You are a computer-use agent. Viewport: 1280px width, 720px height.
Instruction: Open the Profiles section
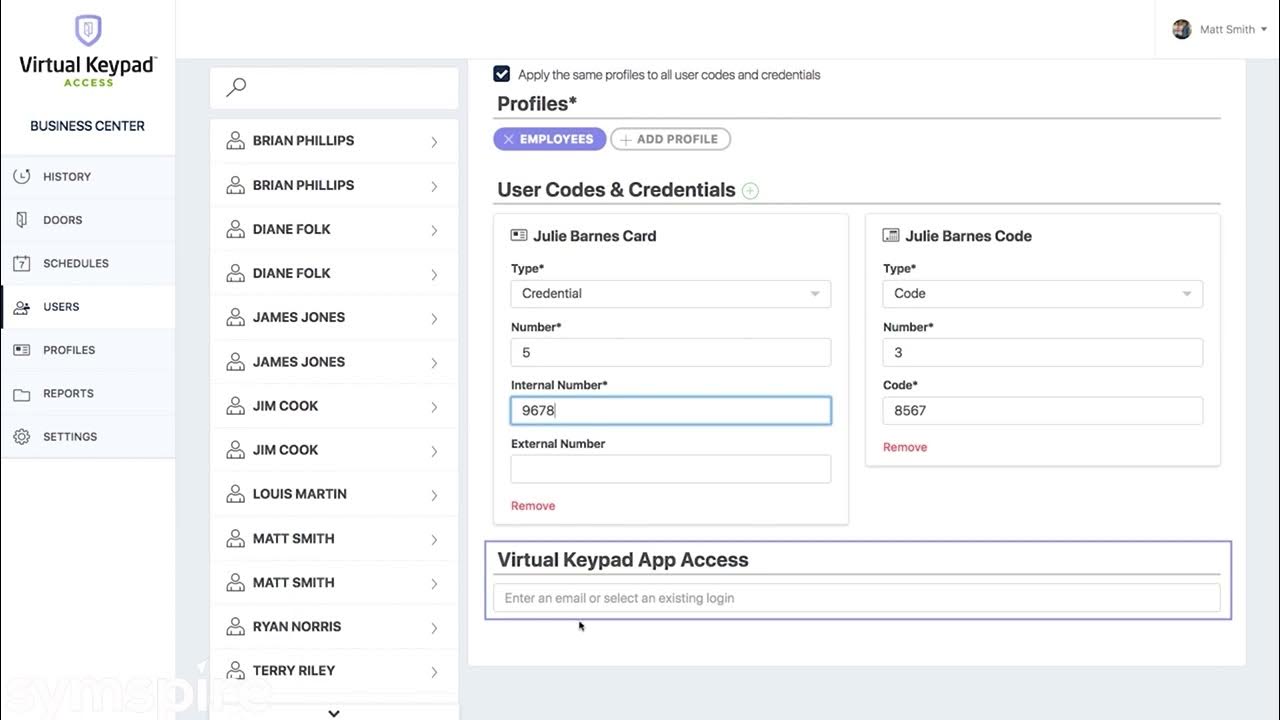pyautogui.click(x=88, y=350)
